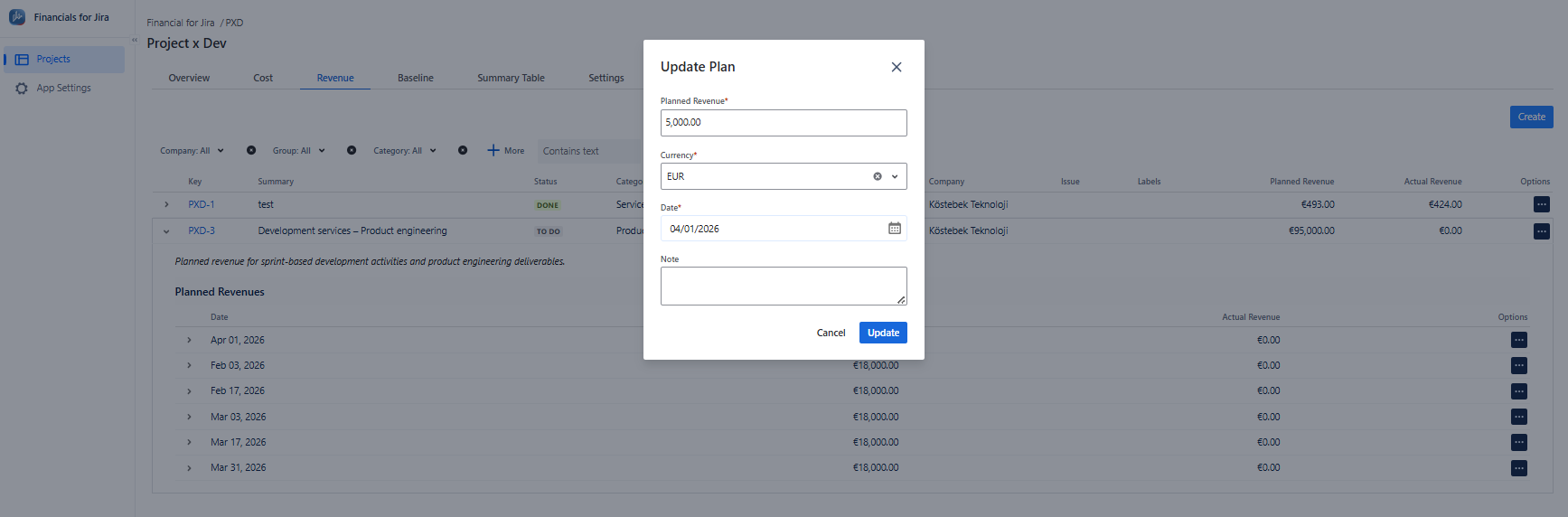
Task: Click the Development services summary text
Action: point(352,231)
